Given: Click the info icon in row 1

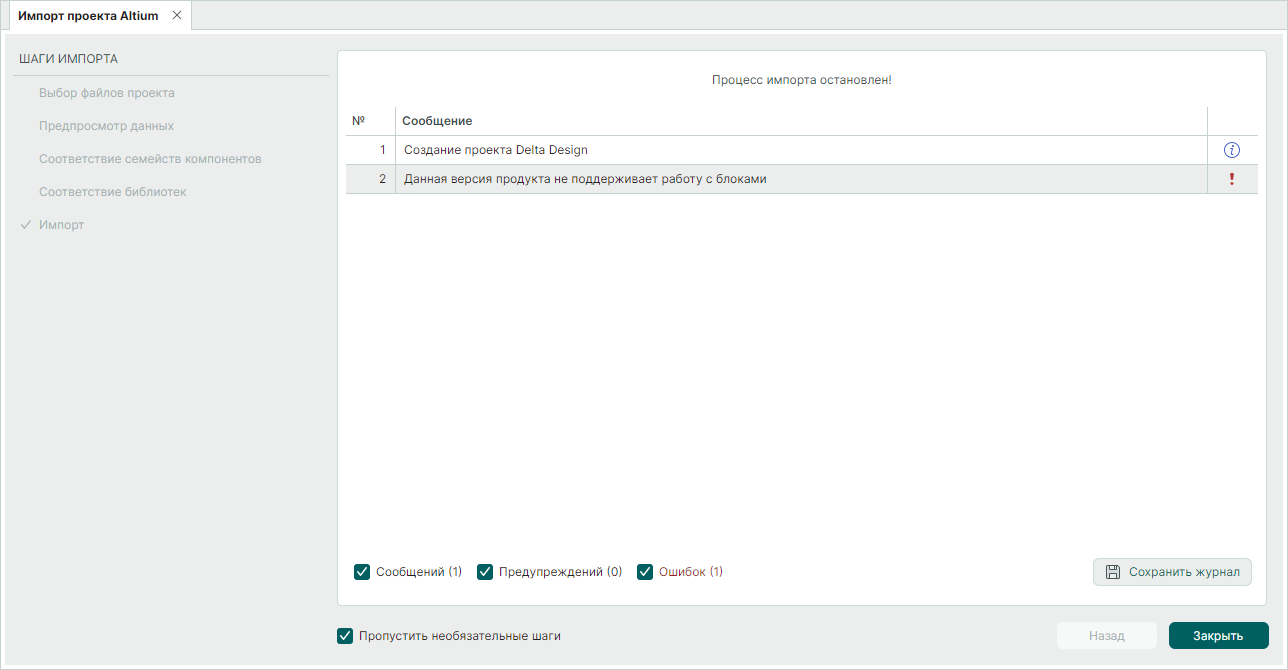Looking at the screenshot, I should pos(1232,150).
